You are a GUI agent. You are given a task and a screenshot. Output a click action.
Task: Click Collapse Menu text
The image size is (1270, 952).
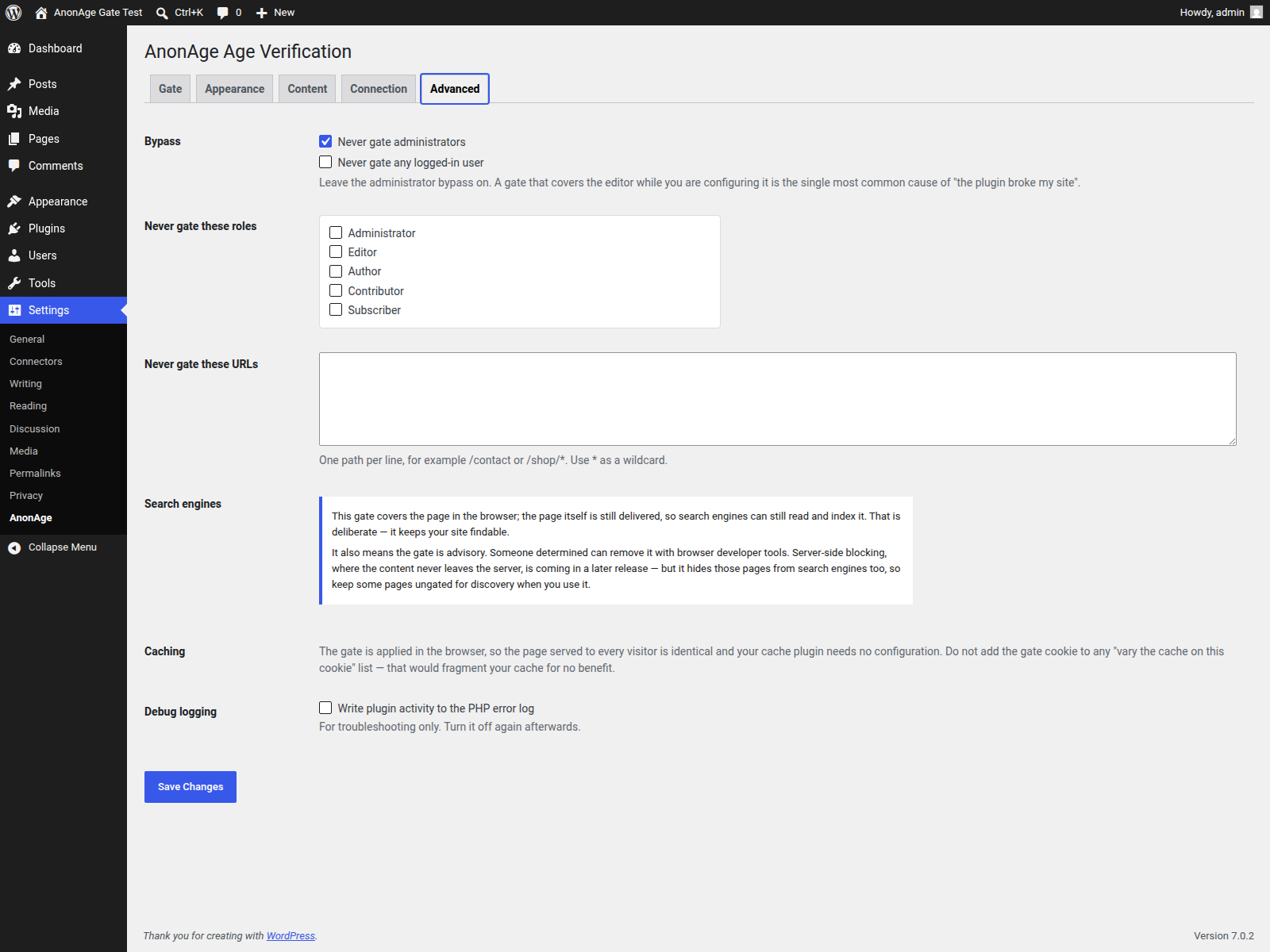tap(63, 547)
